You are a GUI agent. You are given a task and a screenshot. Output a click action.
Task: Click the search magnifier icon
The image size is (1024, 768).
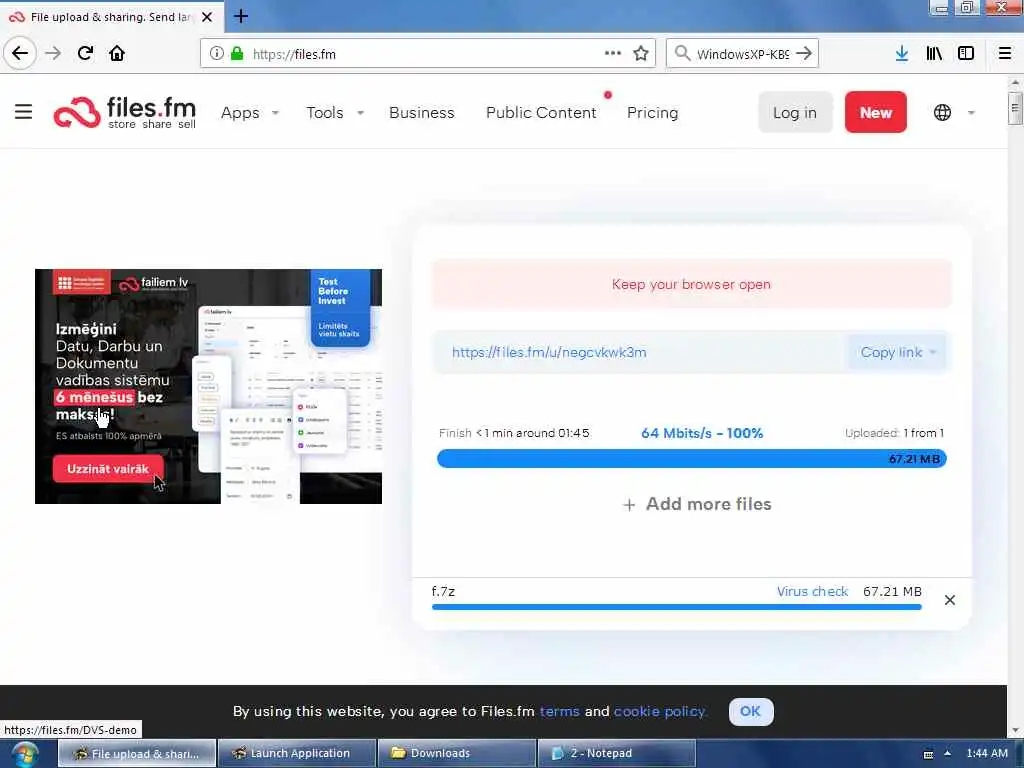682,53
